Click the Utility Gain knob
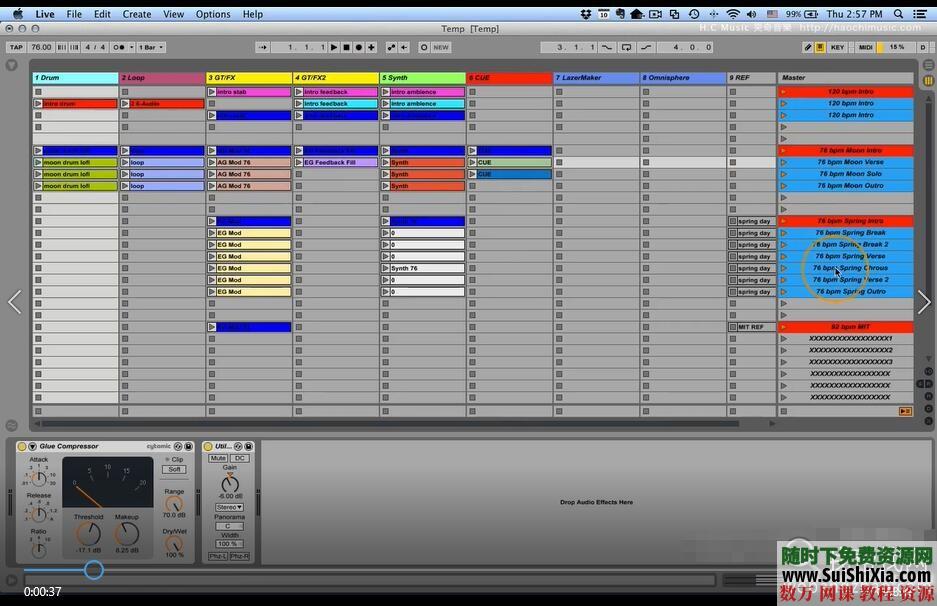This screenshot has width=937, height=606. pos(229,483)
